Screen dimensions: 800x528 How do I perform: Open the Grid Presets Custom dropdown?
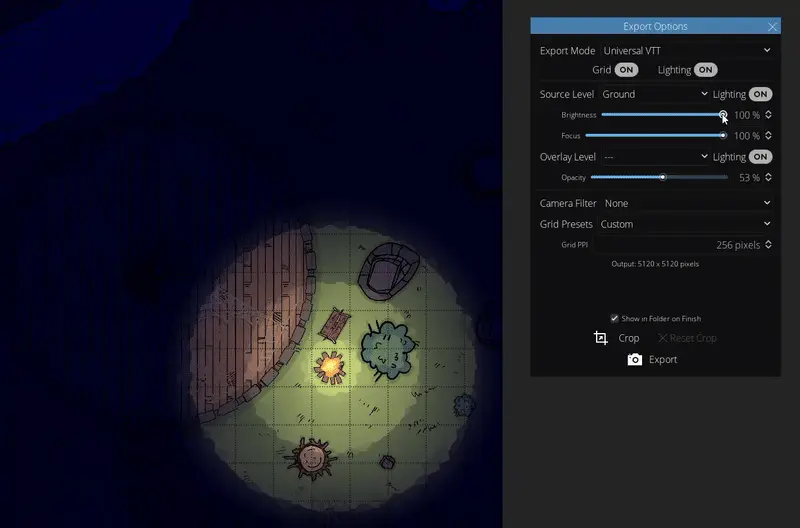(687, 224)
